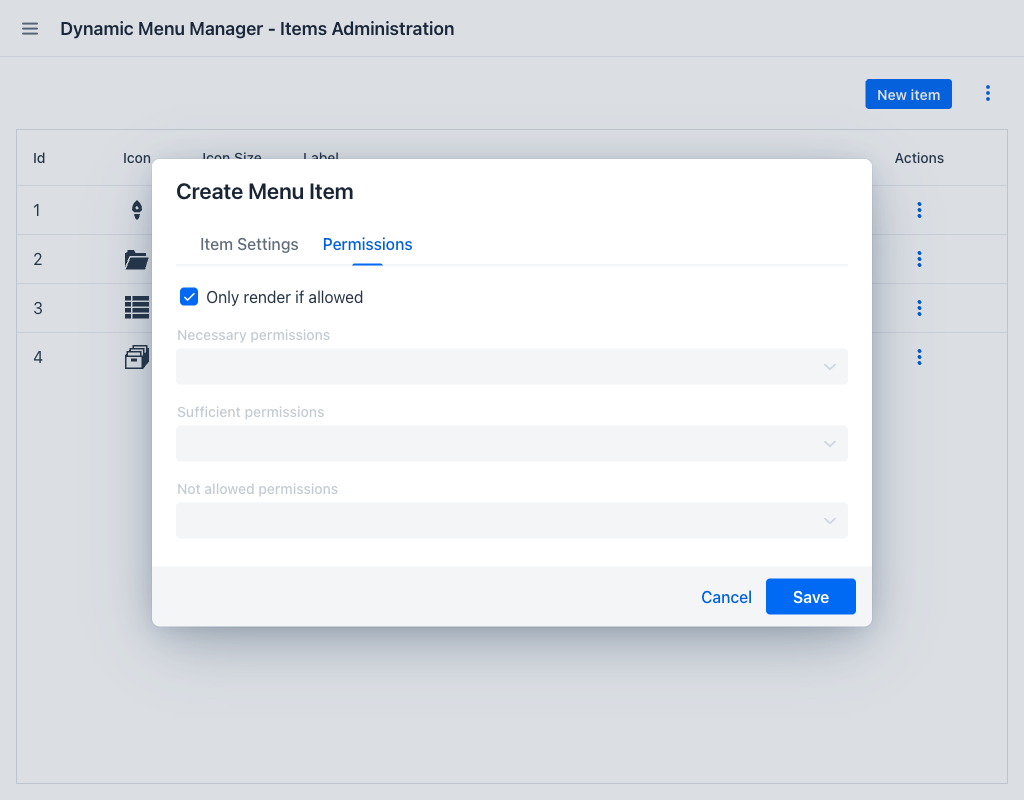Viewport: 1024px width, 800px height.
Task: Open the page overflow menu beside New item
Action: point(987,93)
